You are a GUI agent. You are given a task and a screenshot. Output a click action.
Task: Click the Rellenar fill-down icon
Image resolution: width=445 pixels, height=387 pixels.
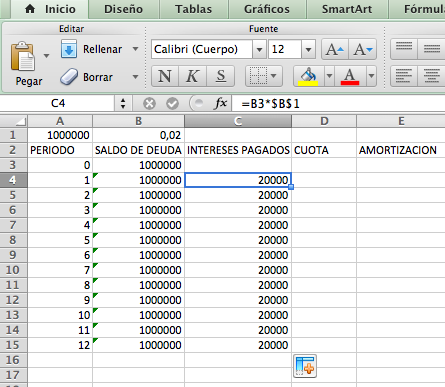pos(69,49)
